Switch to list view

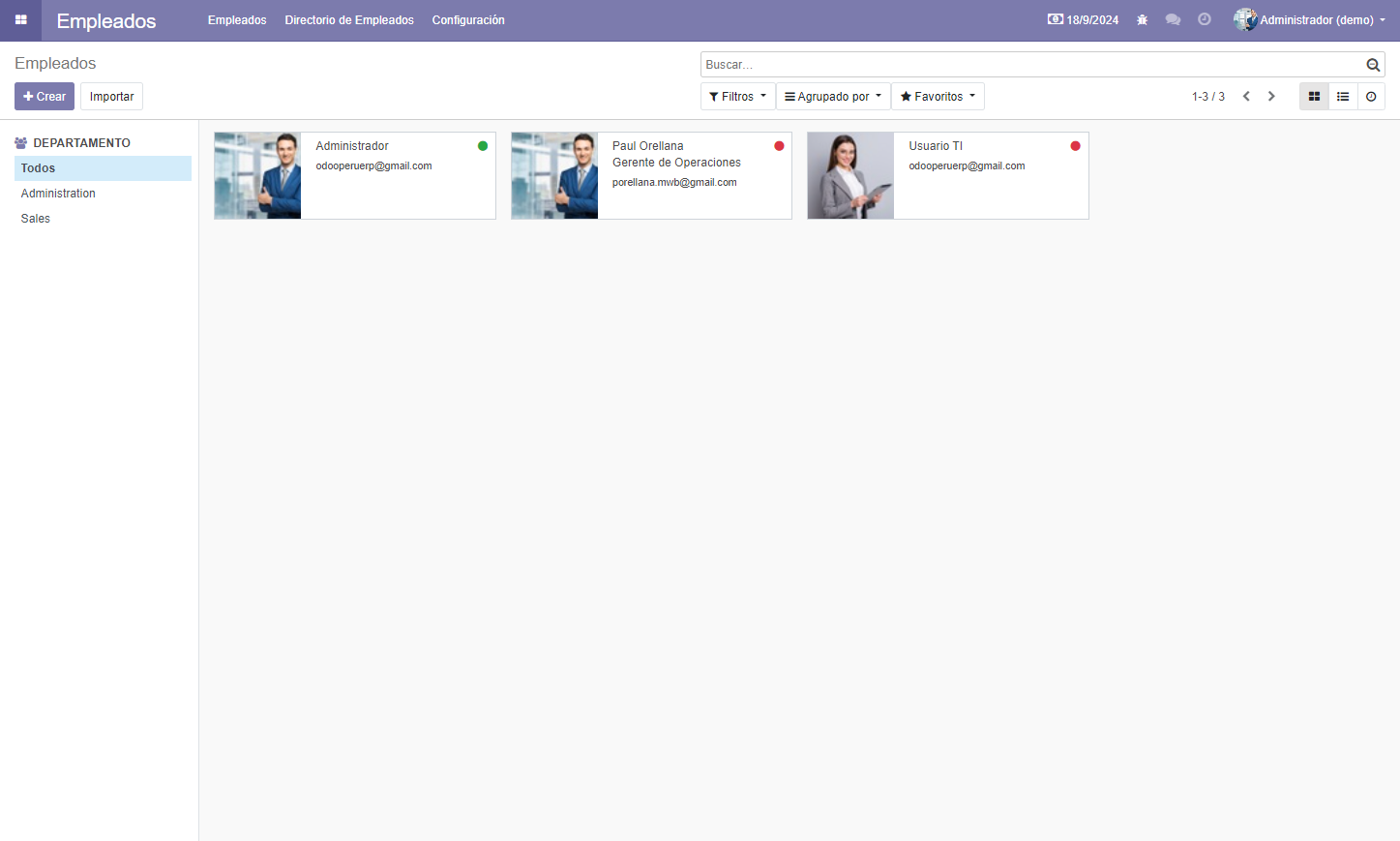(1343, 97)
